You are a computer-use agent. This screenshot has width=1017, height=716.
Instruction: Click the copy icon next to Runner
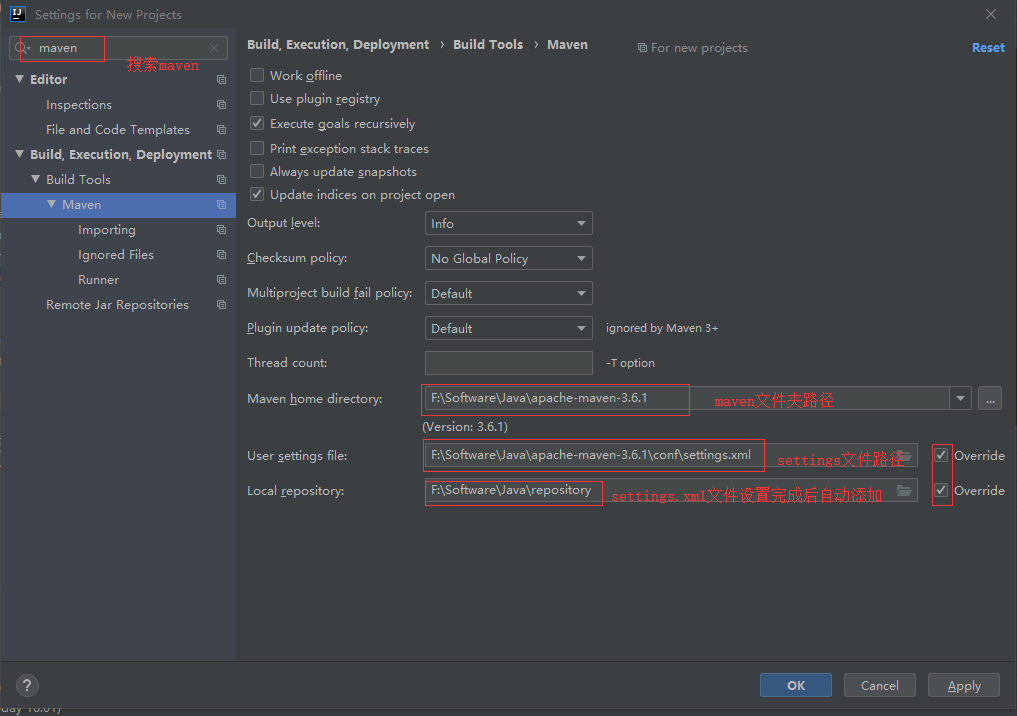point(221,280)
